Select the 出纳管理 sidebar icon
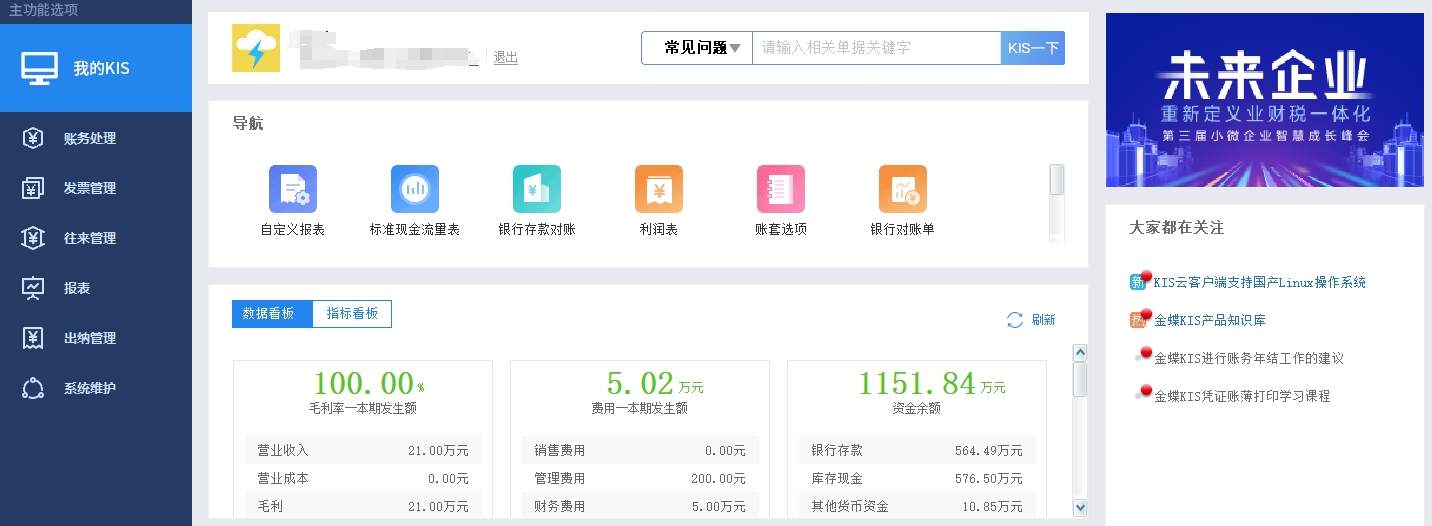 pyautogui.click(x=33, y=338)
